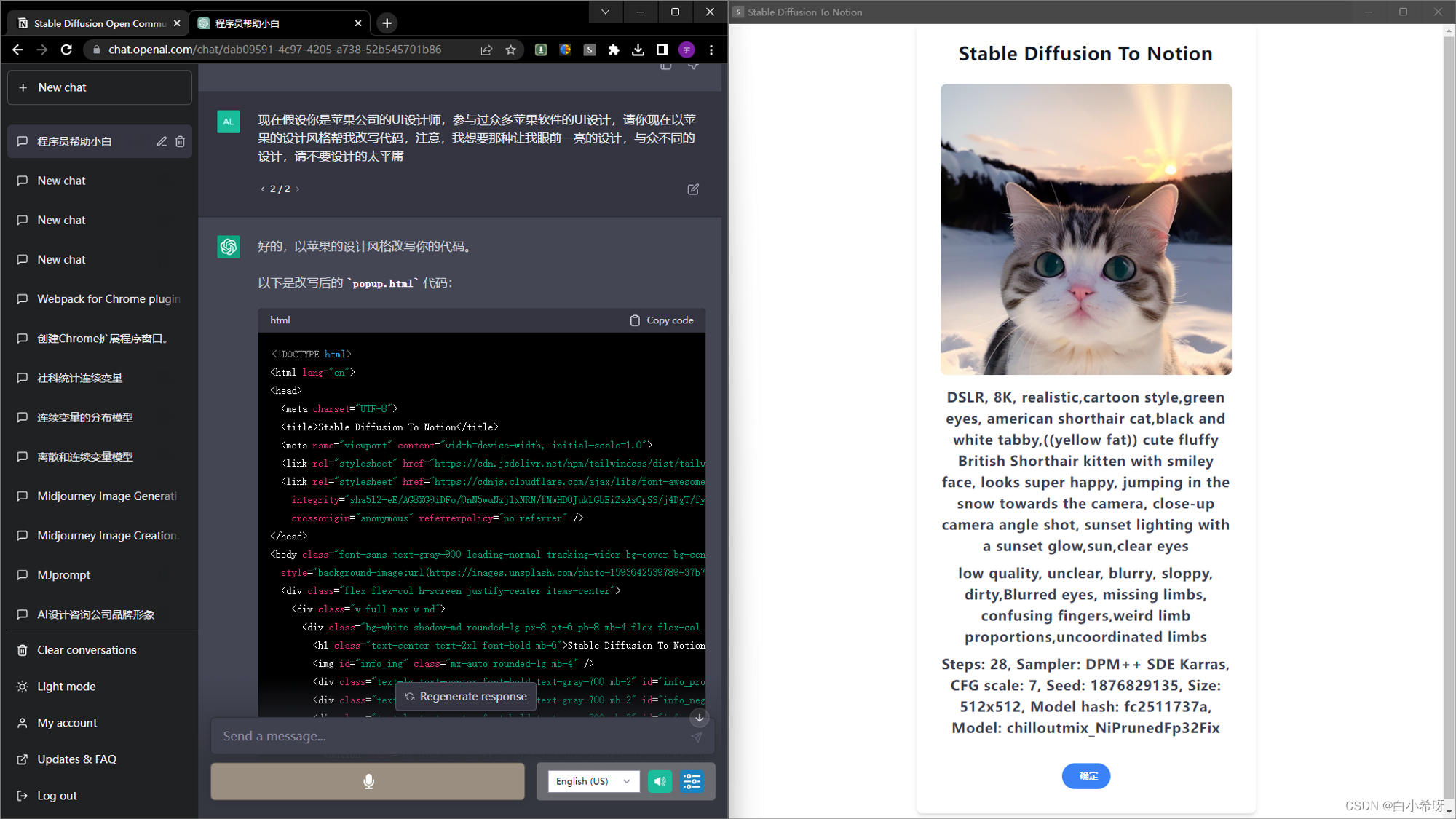Click the green download extension icon
Viewport: 1456px width, 819px height.
(x=541, y=50)
